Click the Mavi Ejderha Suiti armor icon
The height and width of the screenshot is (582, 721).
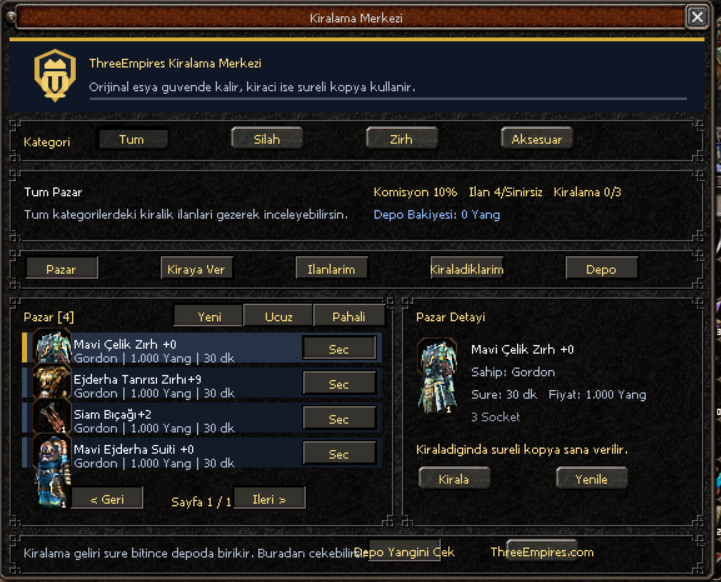pos(52,472)
